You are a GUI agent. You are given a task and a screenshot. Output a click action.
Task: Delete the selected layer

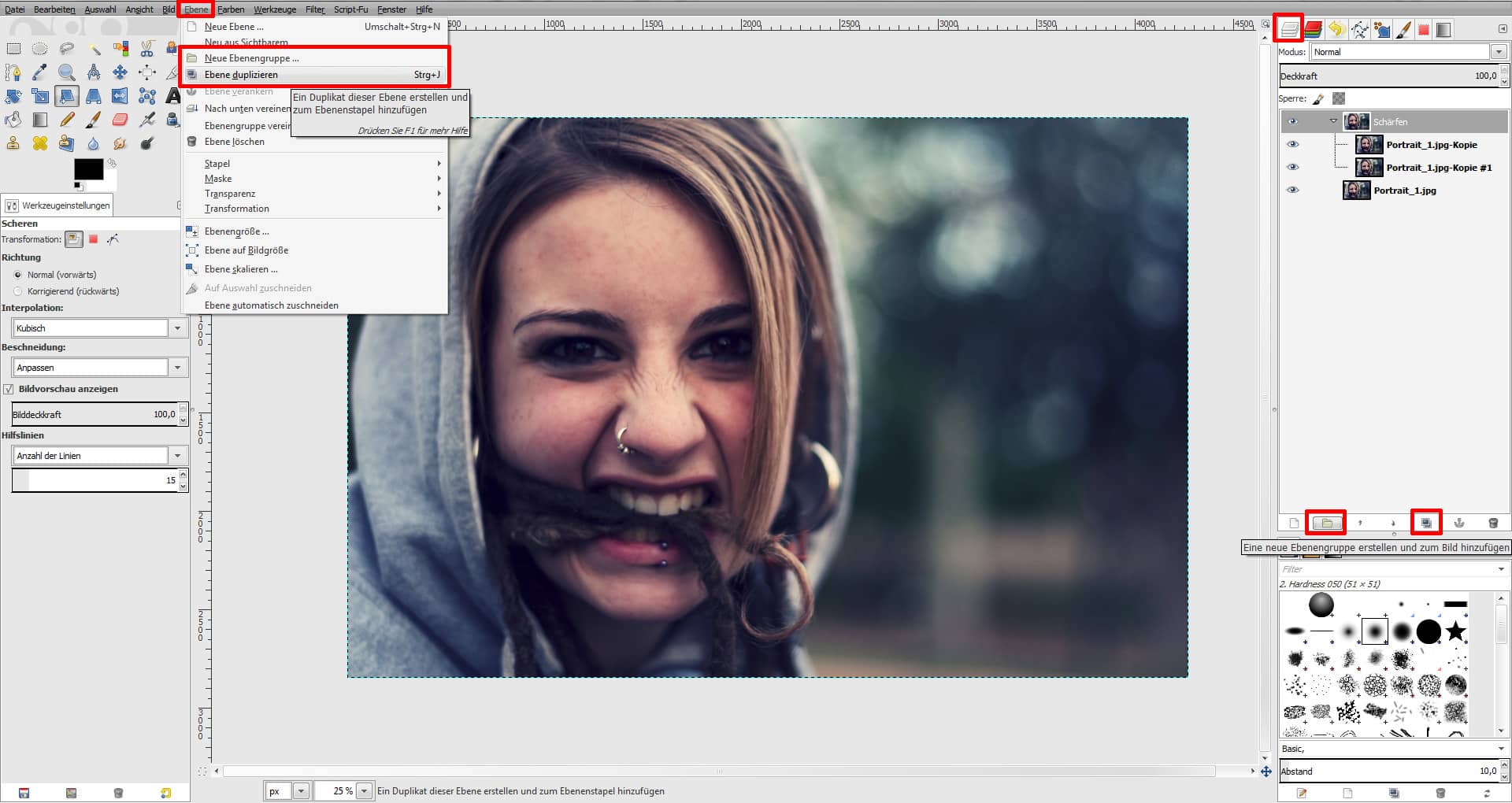click(x=1492, y=522)
